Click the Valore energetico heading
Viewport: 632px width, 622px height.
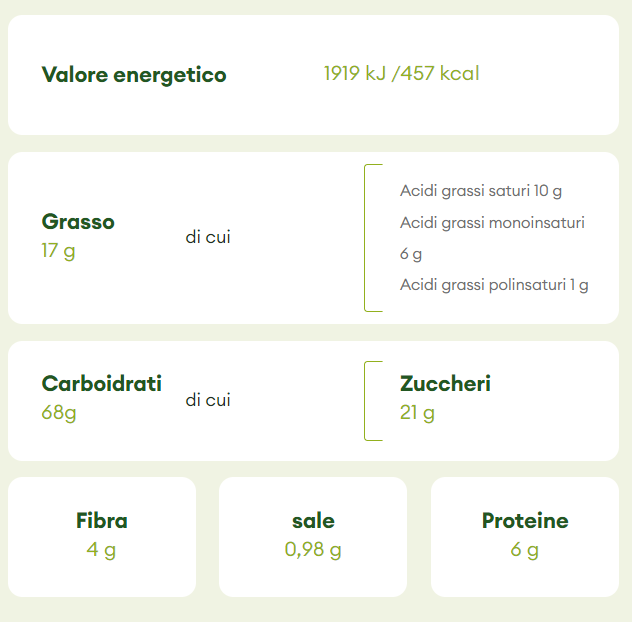134,75
